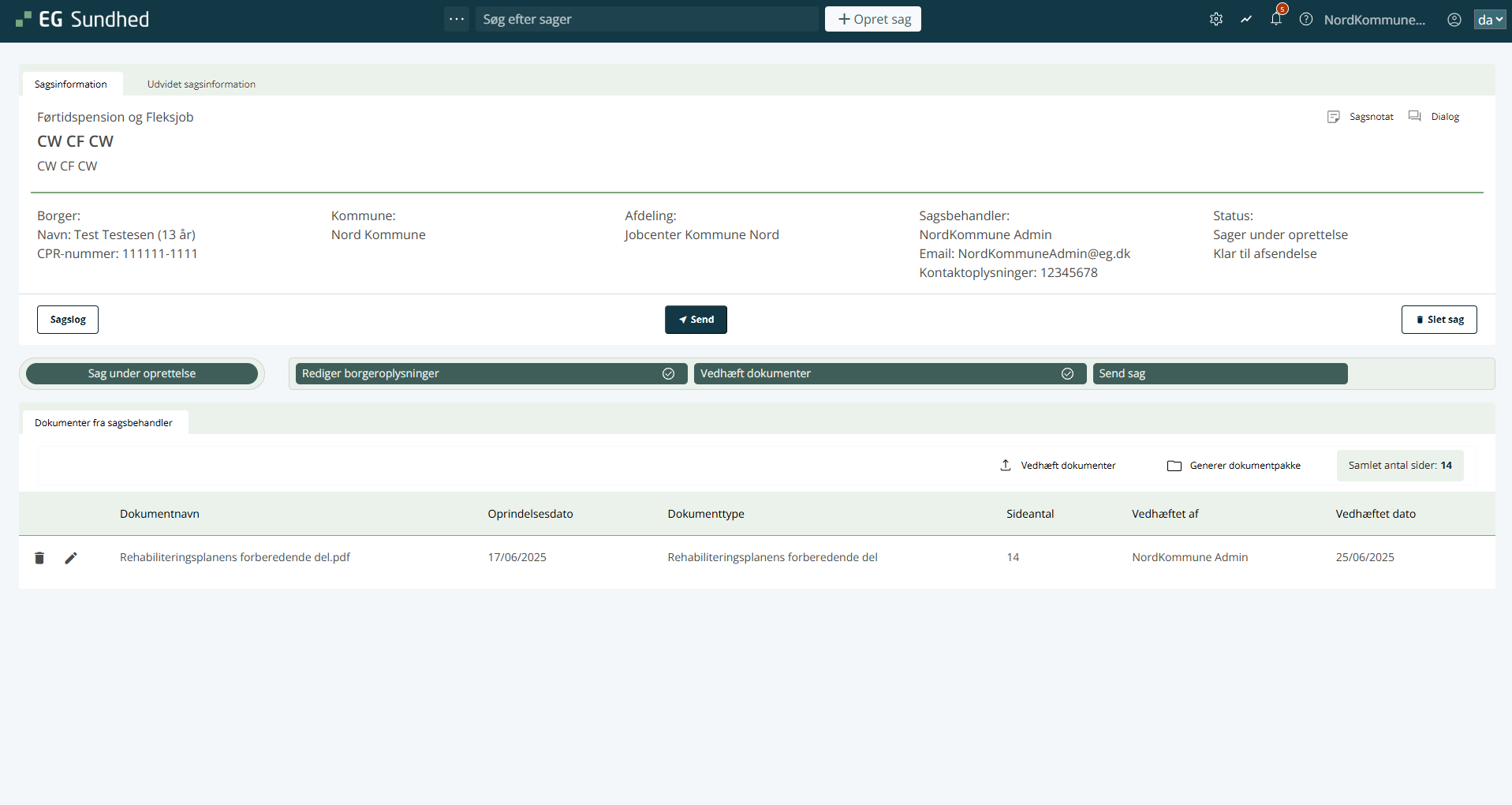Expand the da language dropdown
The height and width of the screenshot is (805, 1512).
click(x=1489, y=20)
